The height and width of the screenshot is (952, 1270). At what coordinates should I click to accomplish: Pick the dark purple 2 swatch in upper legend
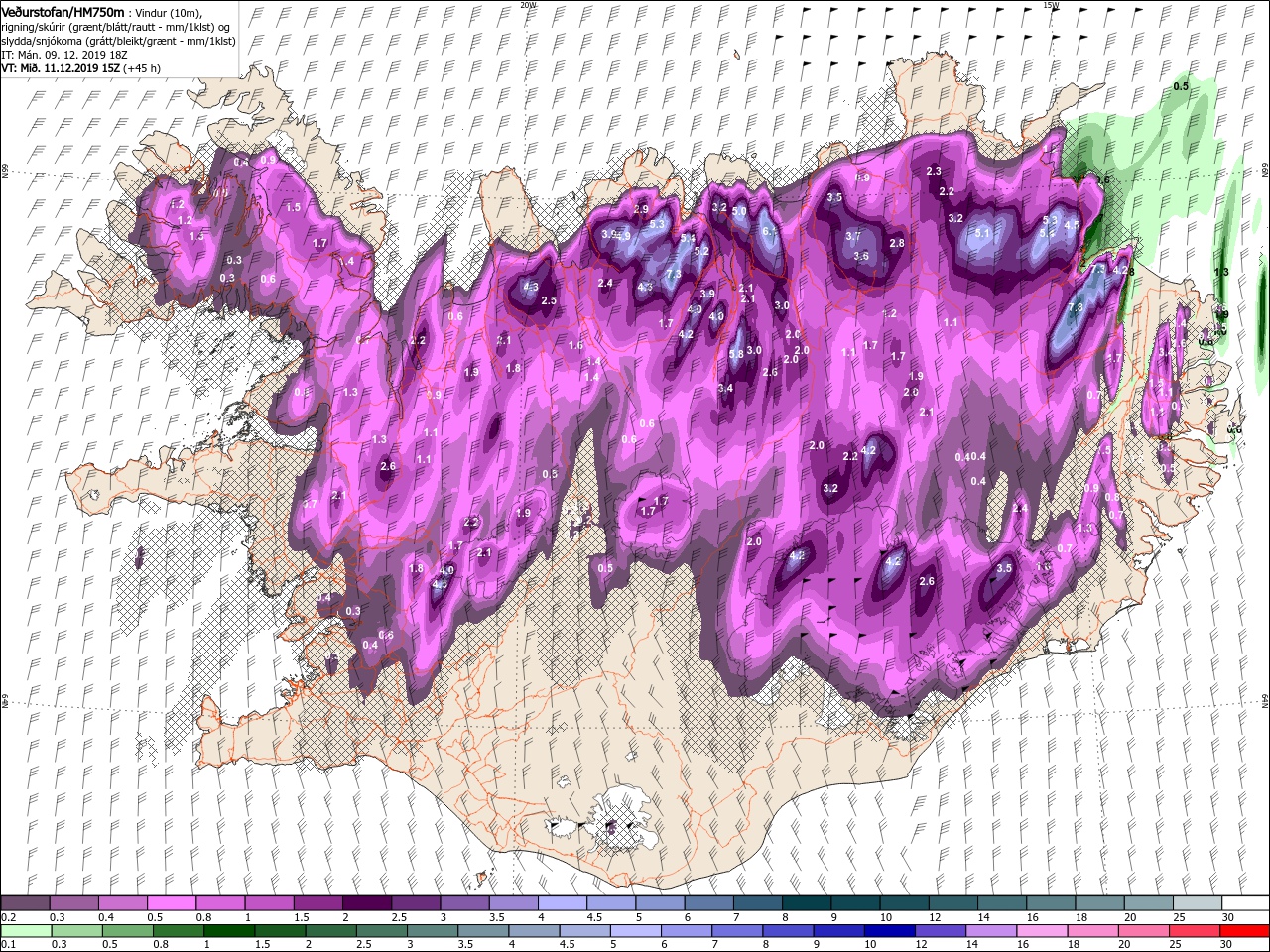[366, 903]
